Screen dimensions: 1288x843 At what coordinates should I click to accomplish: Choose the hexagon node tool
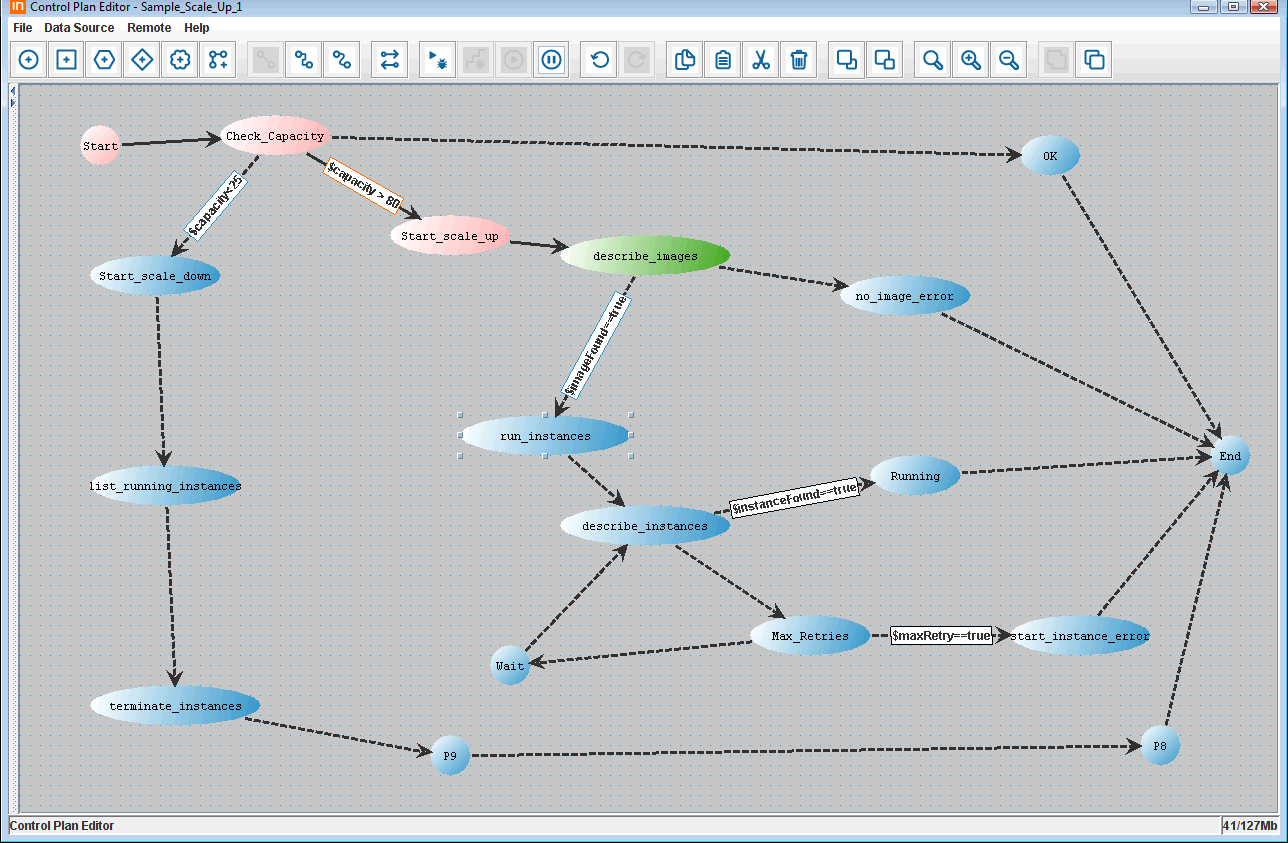click(105, 60)
